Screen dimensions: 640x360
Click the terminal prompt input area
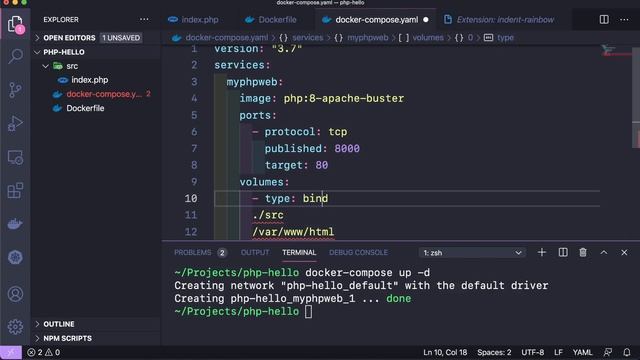pos(308,312)
